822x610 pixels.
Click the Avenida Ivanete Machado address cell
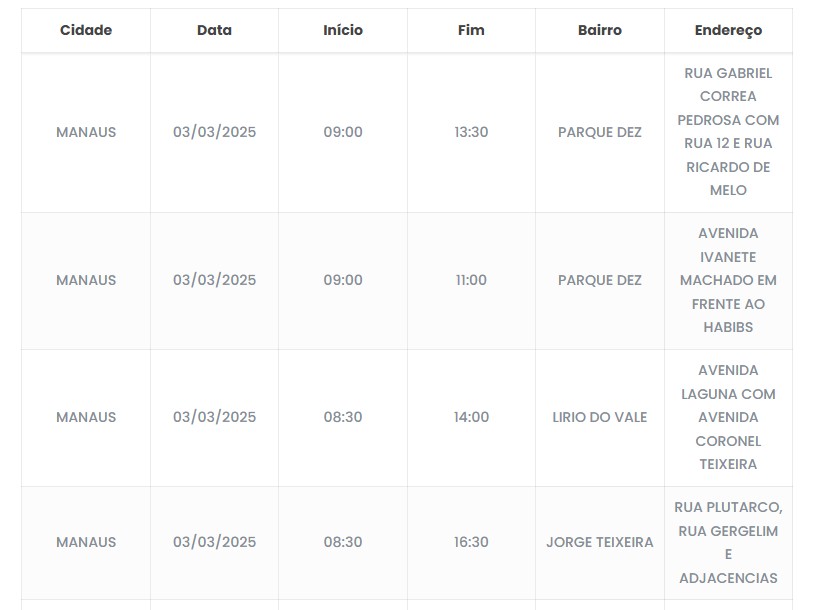tap(728, 280)
